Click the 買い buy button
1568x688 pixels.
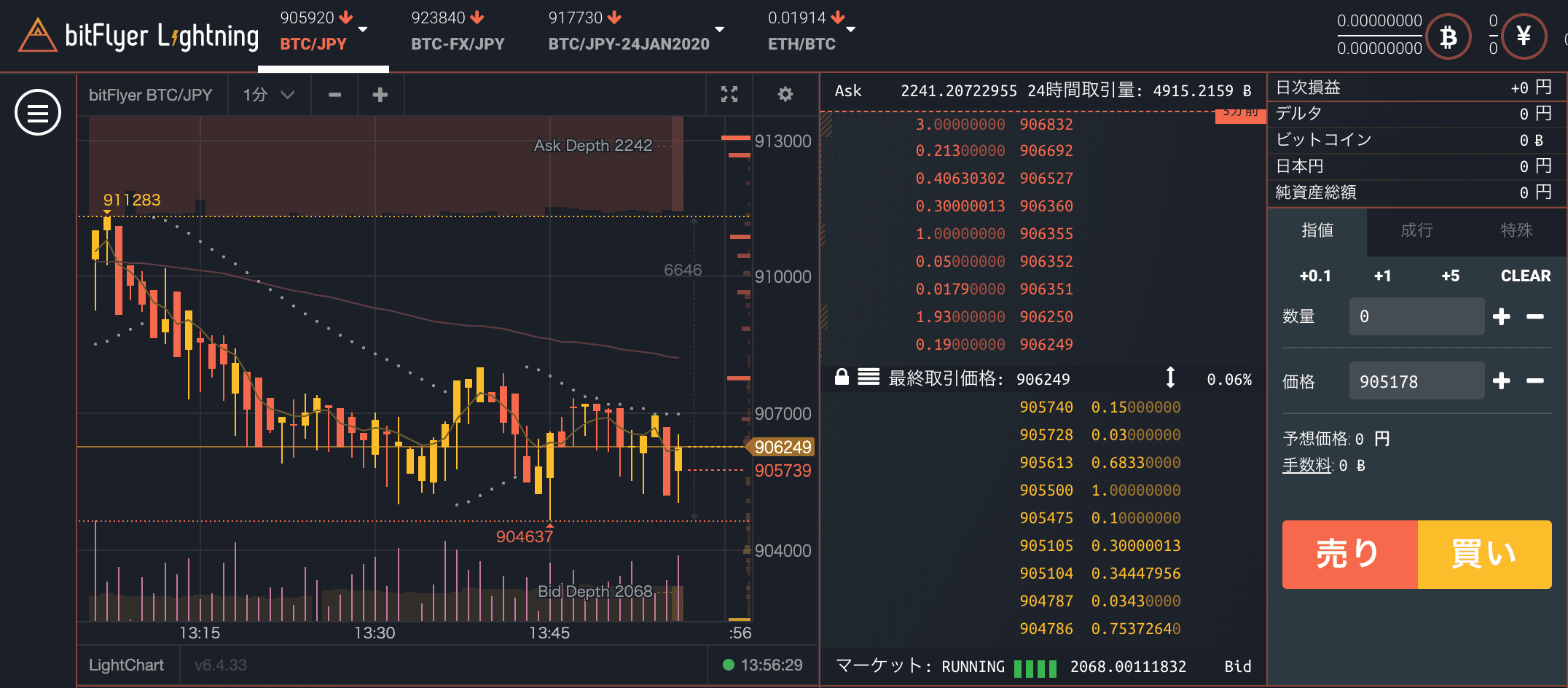[x=1485, y=554]
